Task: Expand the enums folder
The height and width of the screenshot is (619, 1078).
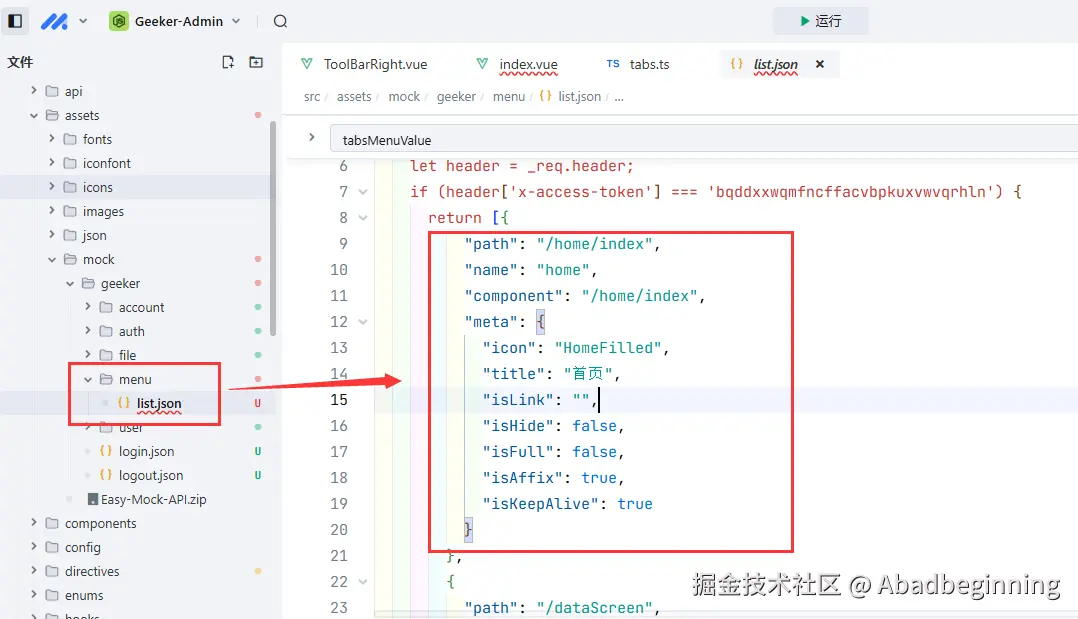Action: pos(34,594)
